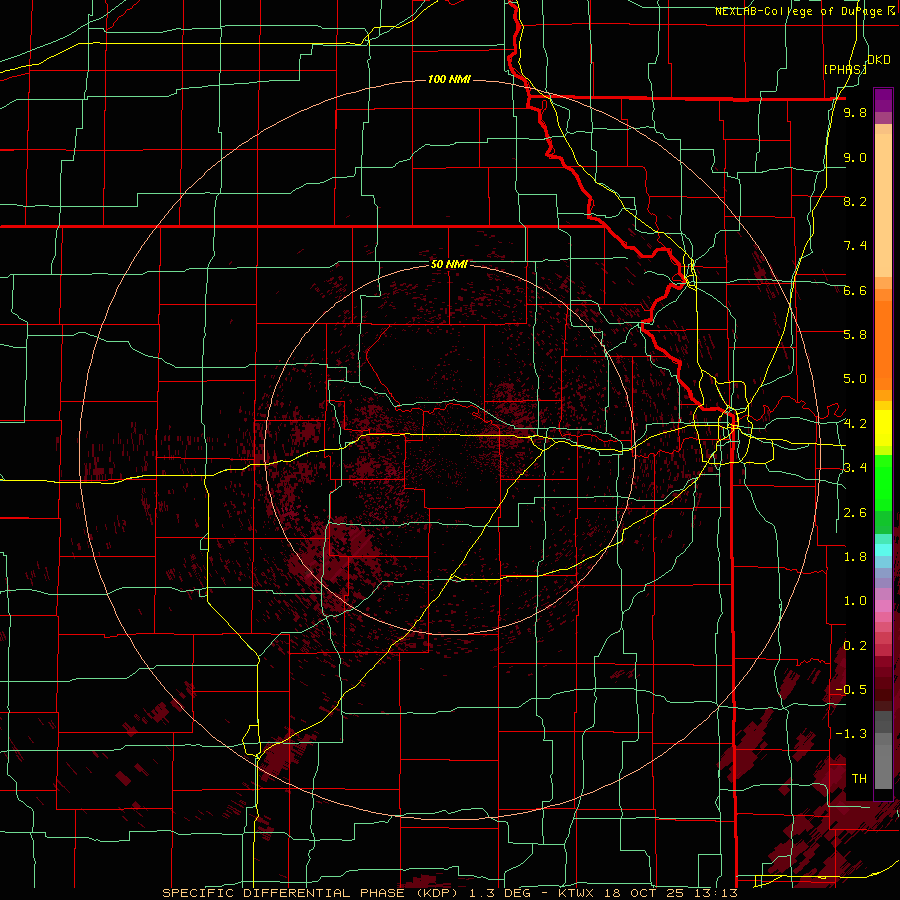900x900 pixels.
Task: Pick the yellow segment of the color scale
Action: [x=883, y=428]
